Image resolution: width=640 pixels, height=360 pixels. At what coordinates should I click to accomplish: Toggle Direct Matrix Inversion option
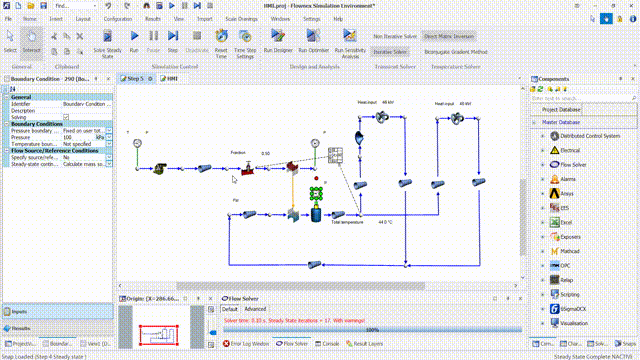click(x=449, y=36)
